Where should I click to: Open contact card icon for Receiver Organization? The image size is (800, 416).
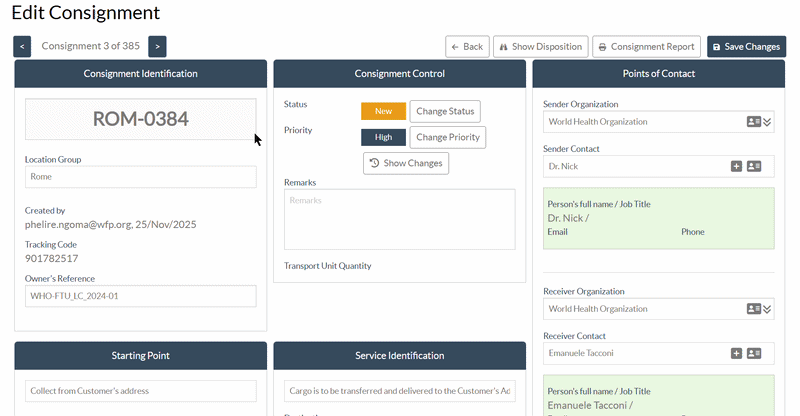754,309
